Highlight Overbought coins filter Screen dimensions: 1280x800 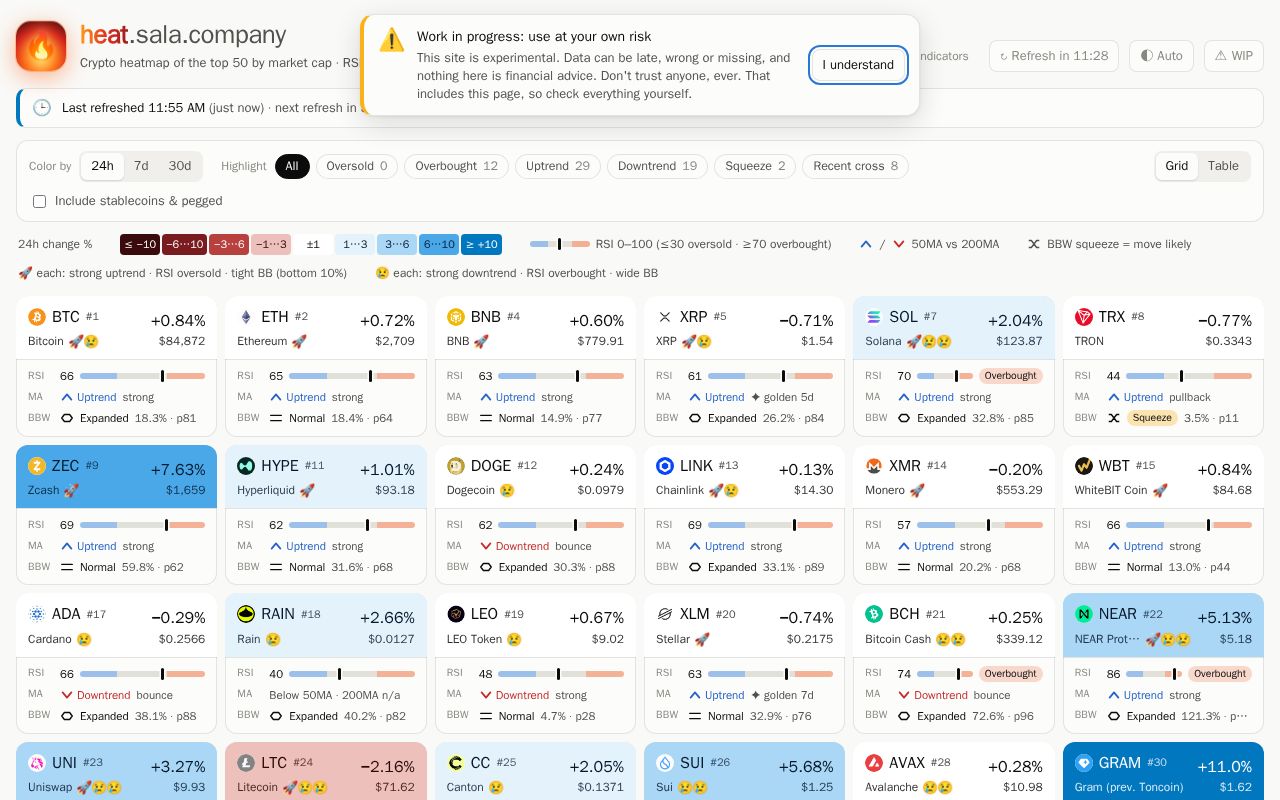456,166
